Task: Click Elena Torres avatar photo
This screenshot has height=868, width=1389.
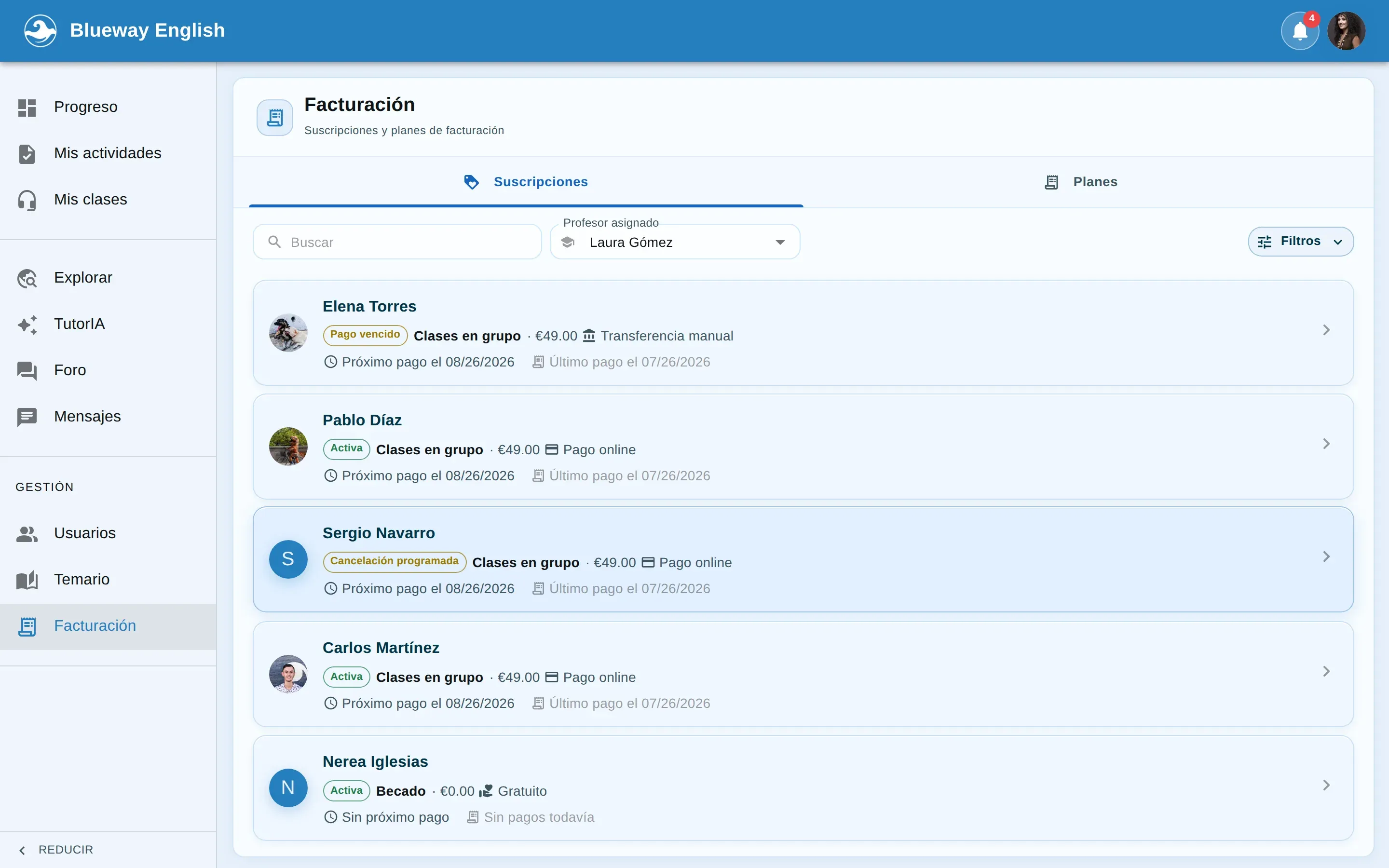Action: pos(288,332)
